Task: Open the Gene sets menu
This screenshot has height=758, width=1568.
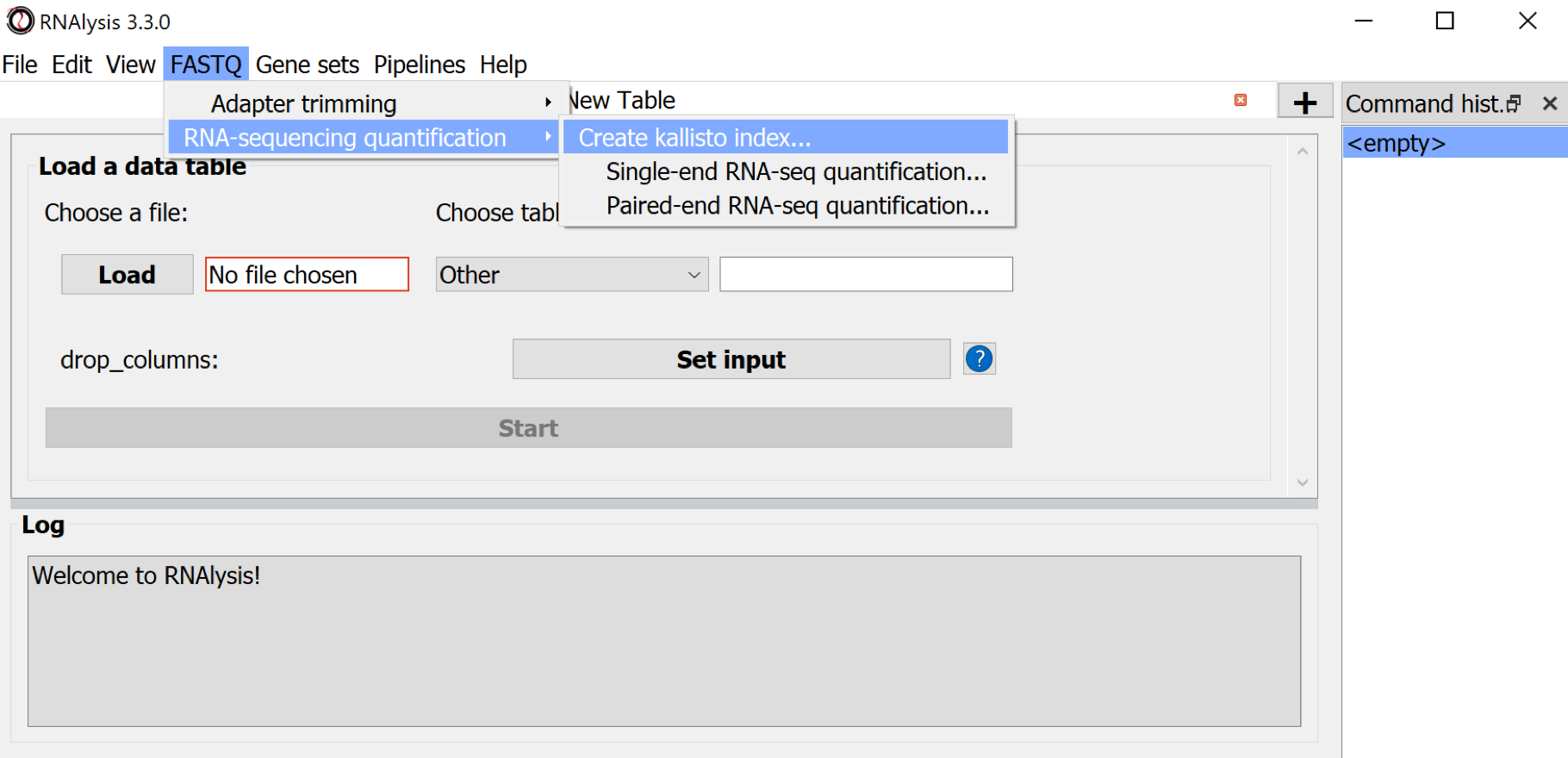Action: (307, 65)
